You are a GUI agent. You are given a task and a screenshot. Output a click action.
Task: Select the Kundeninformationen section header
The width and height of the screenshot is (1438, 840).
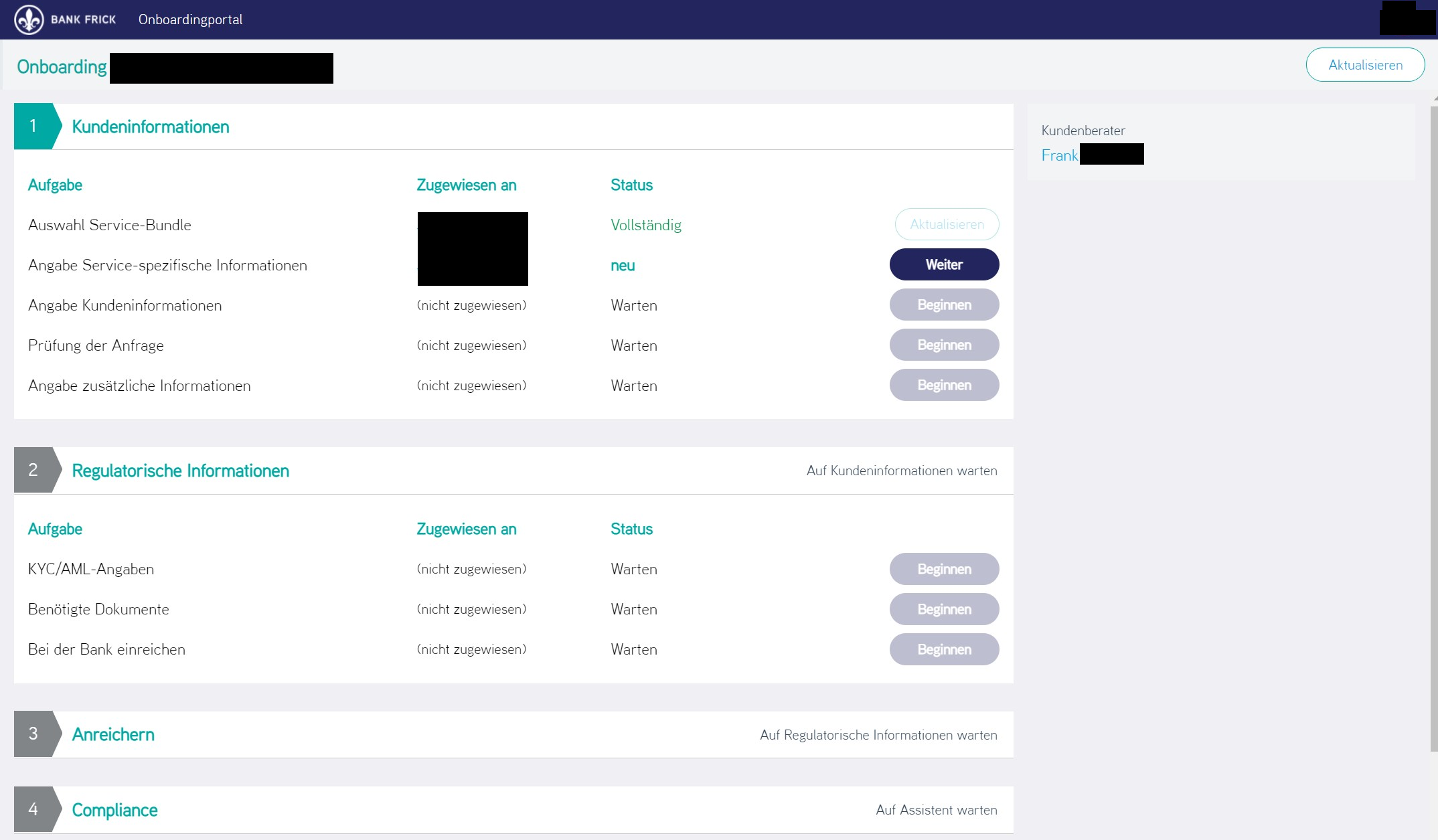[150, 126]
